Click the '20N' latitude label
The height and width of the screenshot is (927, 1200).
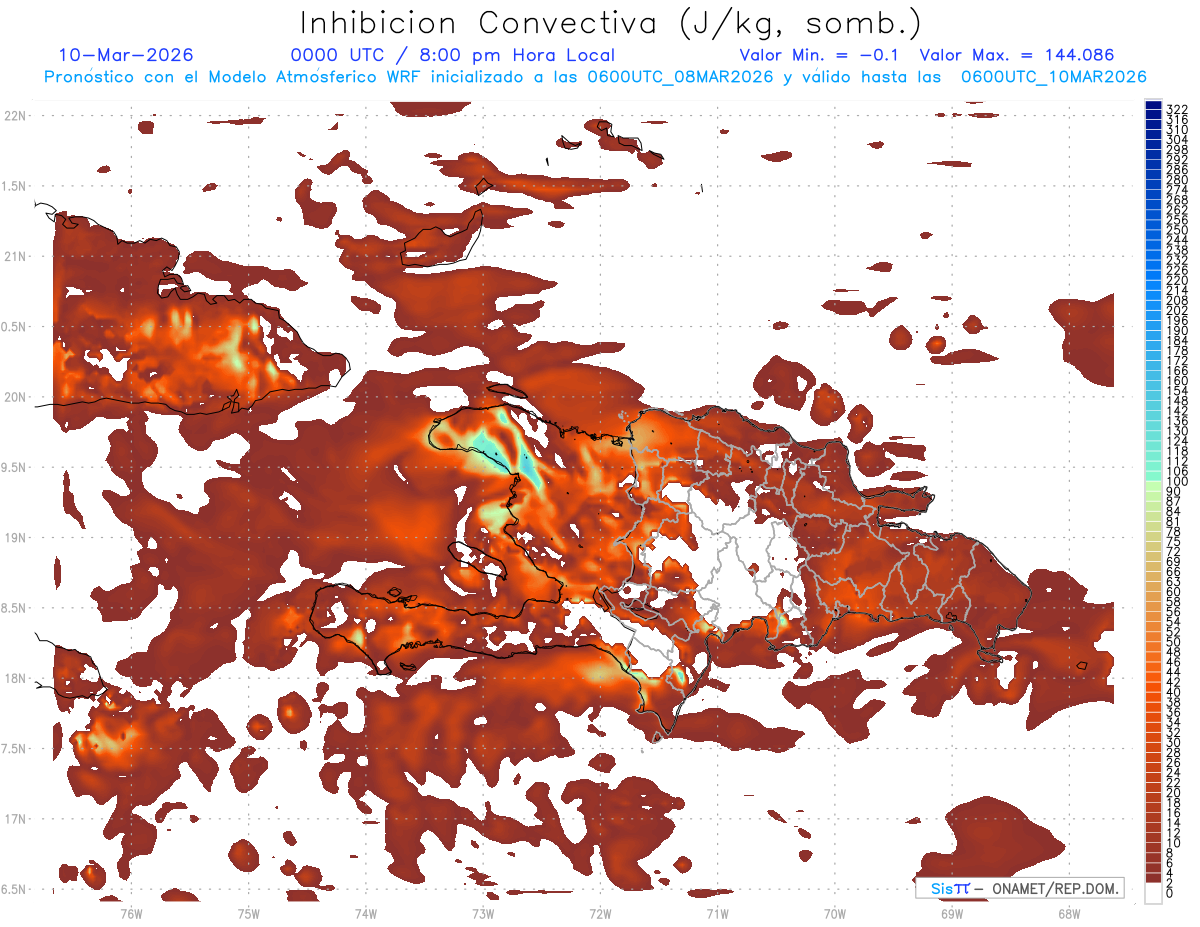coord(15,397)
